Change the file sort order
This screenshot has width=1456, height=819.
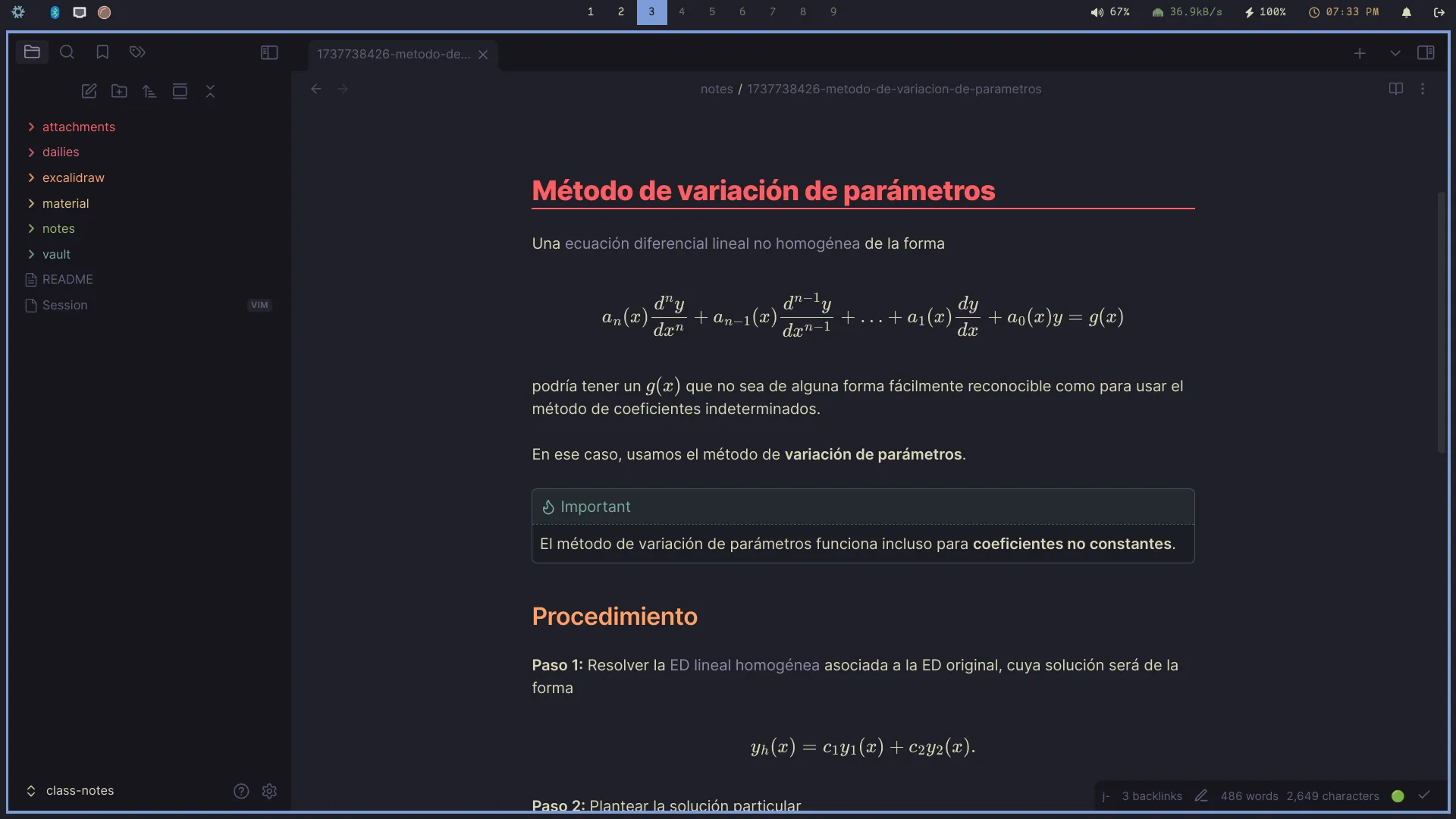[149, 91]
